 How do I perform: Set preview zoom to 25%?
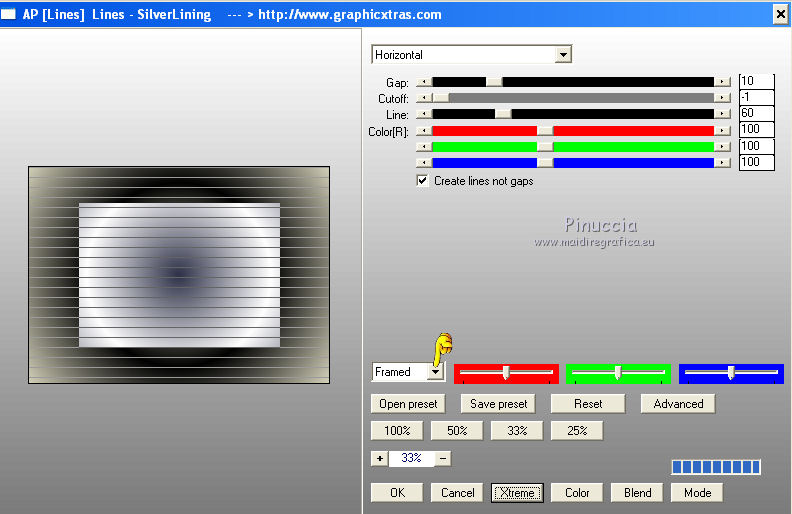(577, 431)
